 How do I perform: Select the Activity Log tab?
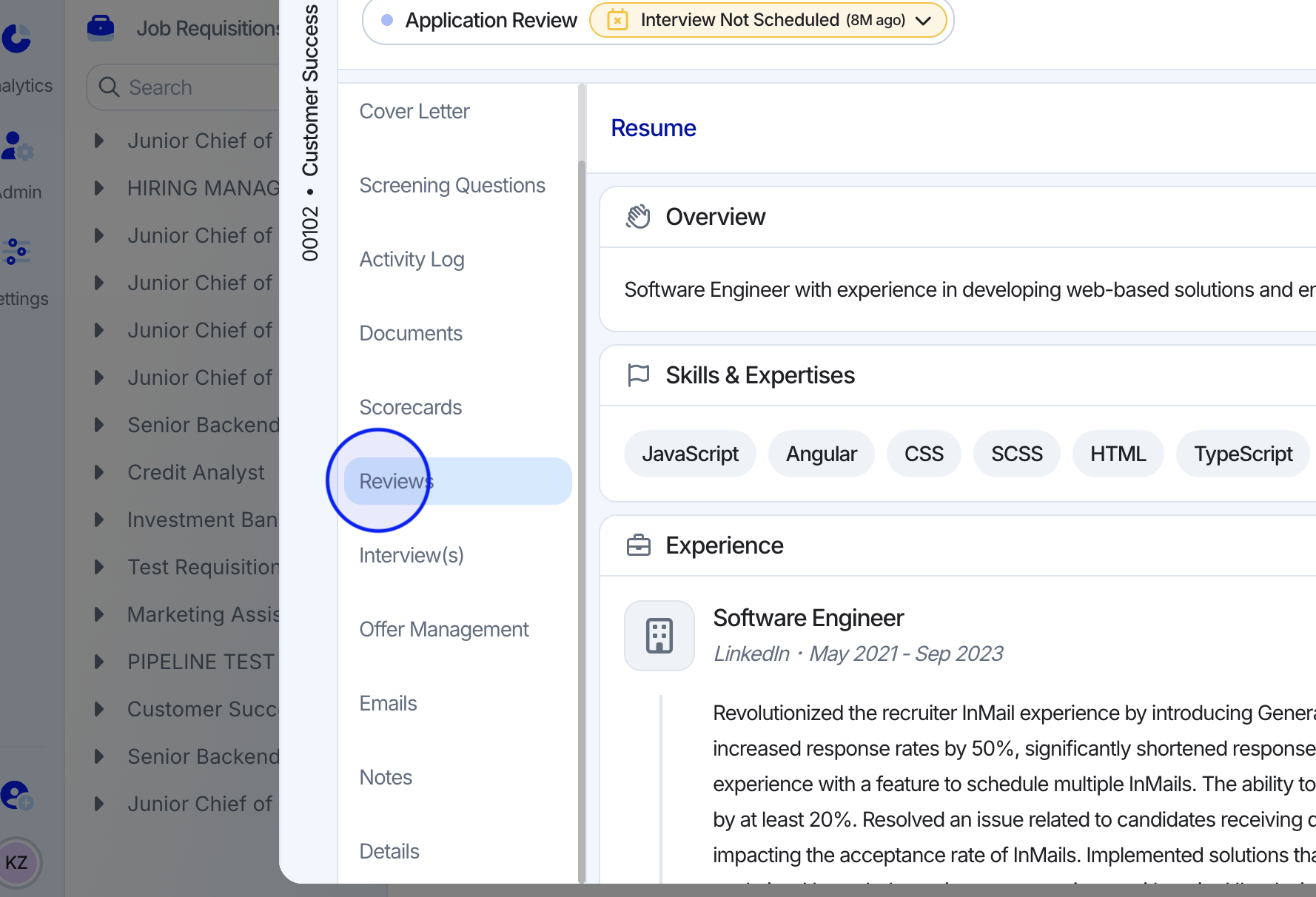(412, 259)
